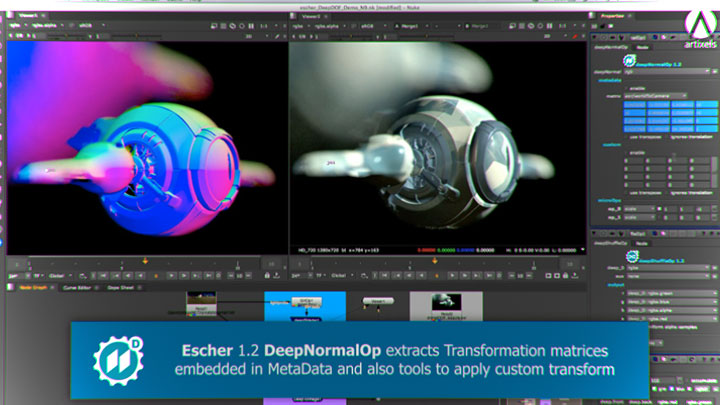Click the orange playhead on left timeline
720x405 pixels.
(x=145, y=261)
